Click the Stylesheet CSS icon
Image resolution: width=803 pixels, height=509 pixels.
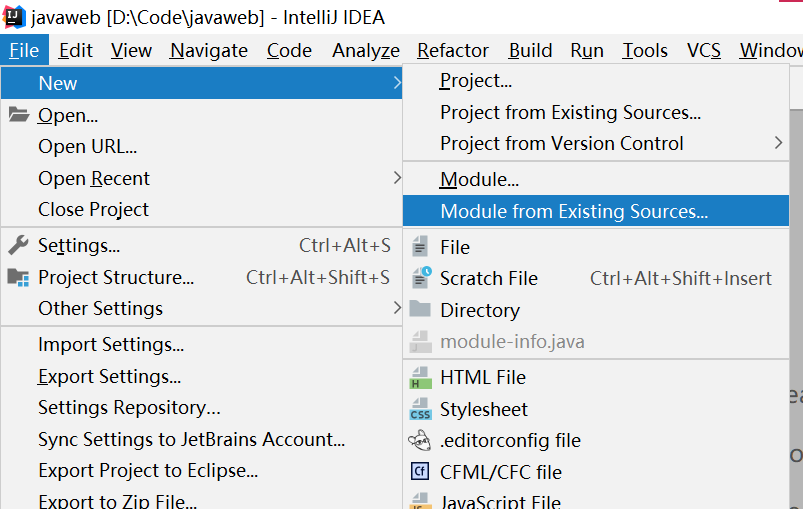click(420, 409)
